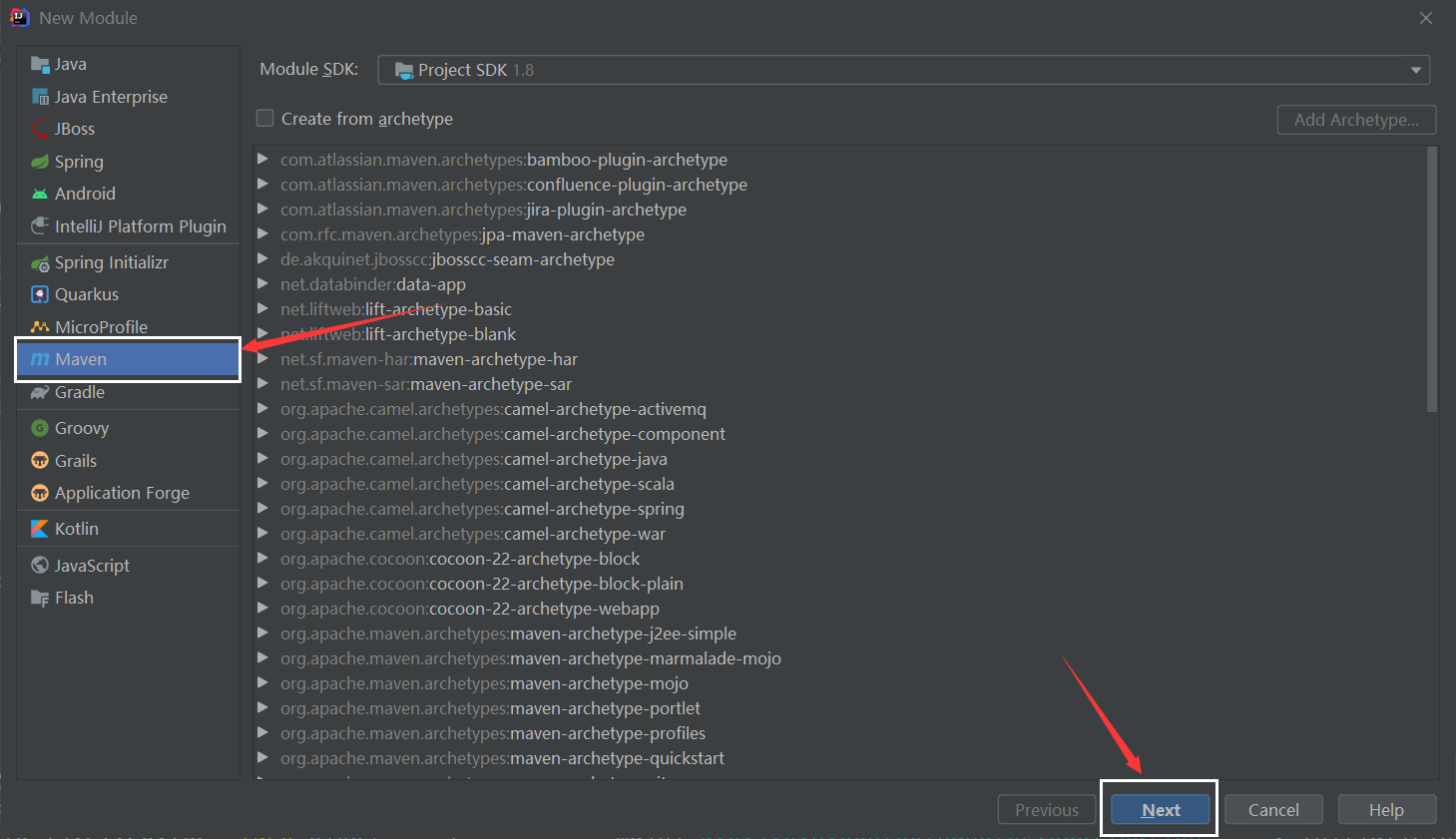Enable Create from archetype checkbox

[x=265, y=118]
